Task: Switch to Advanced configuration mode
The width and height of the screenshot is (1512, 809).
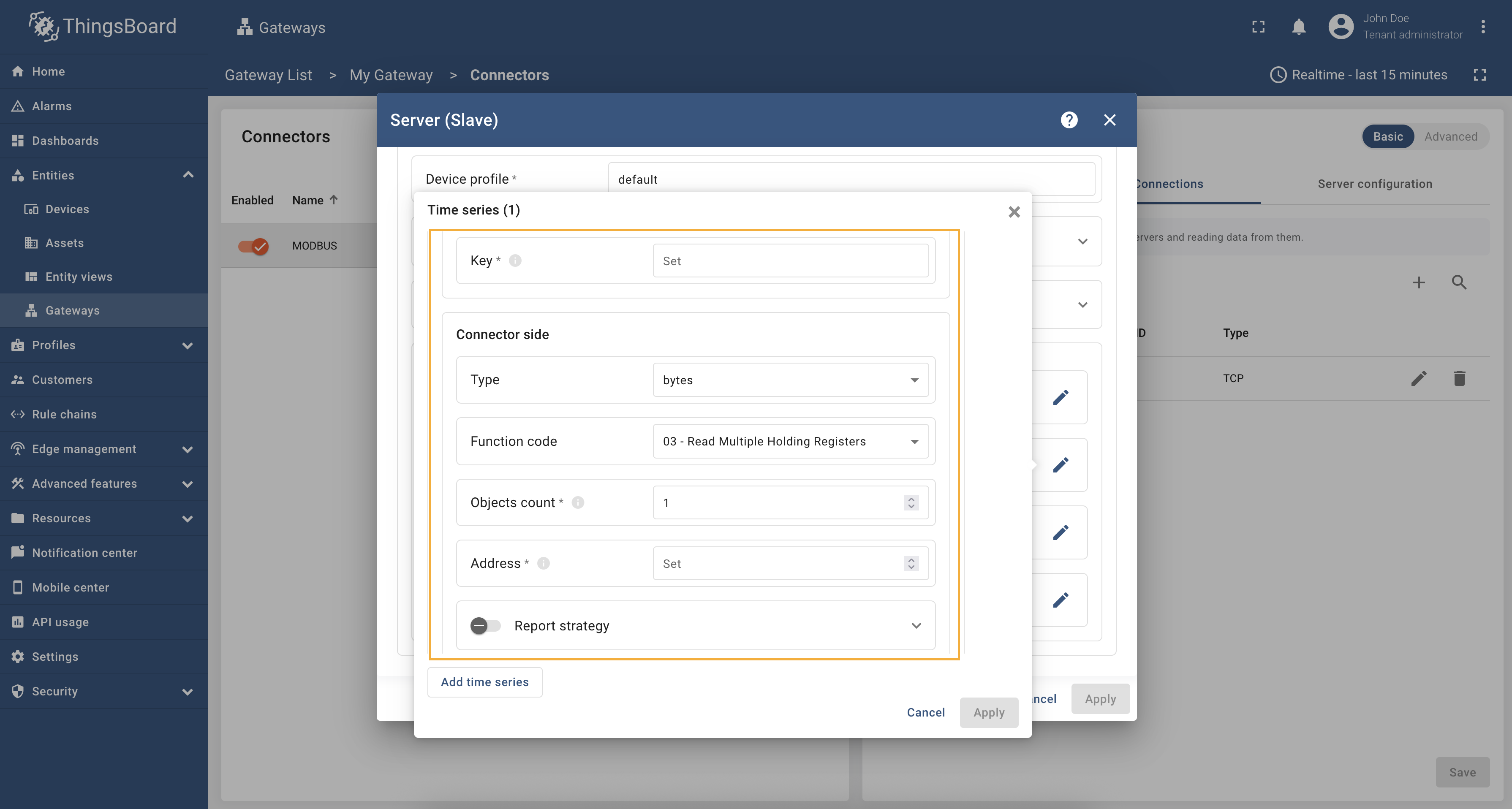Action: [1450, 137]
